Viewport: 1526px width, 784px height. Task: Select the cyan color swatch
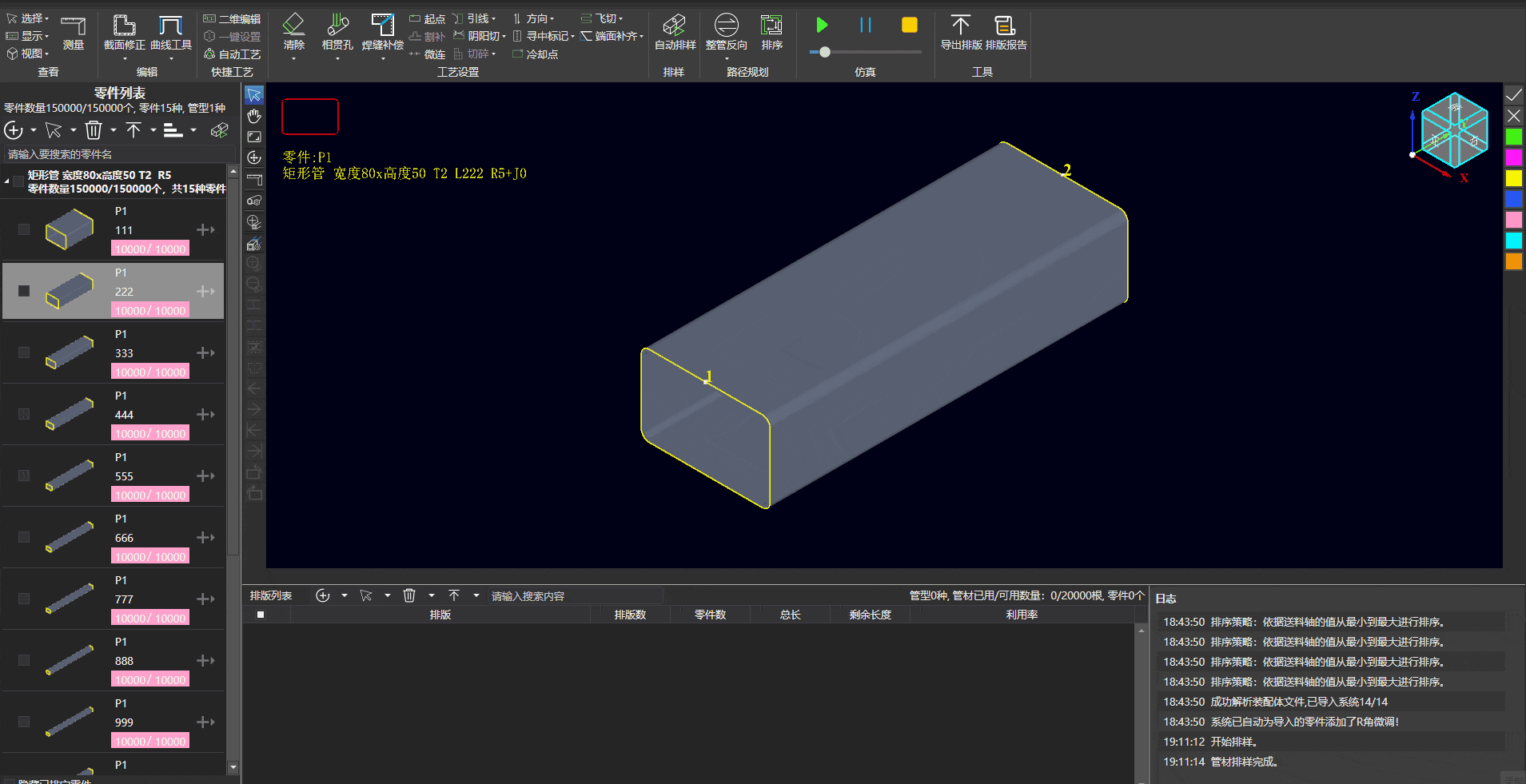pos(1514,241)
